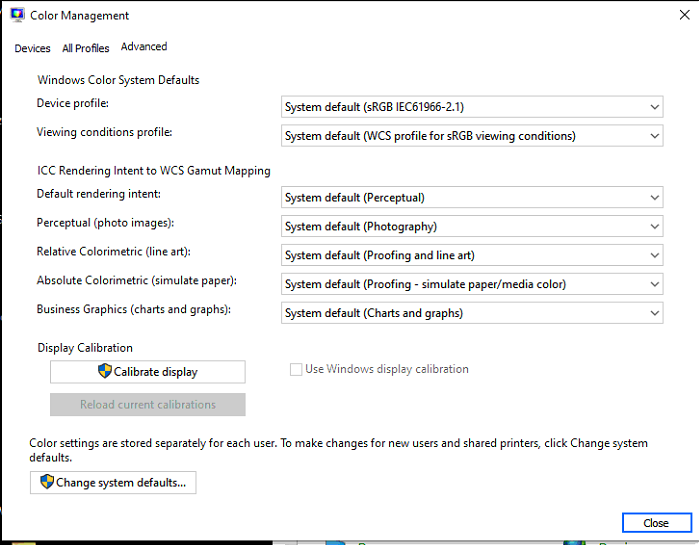Image resolution: width=699 pixels, height=545 pixels.
Task: Click the shield icon on Change system defaults
Action: point(47,482)
